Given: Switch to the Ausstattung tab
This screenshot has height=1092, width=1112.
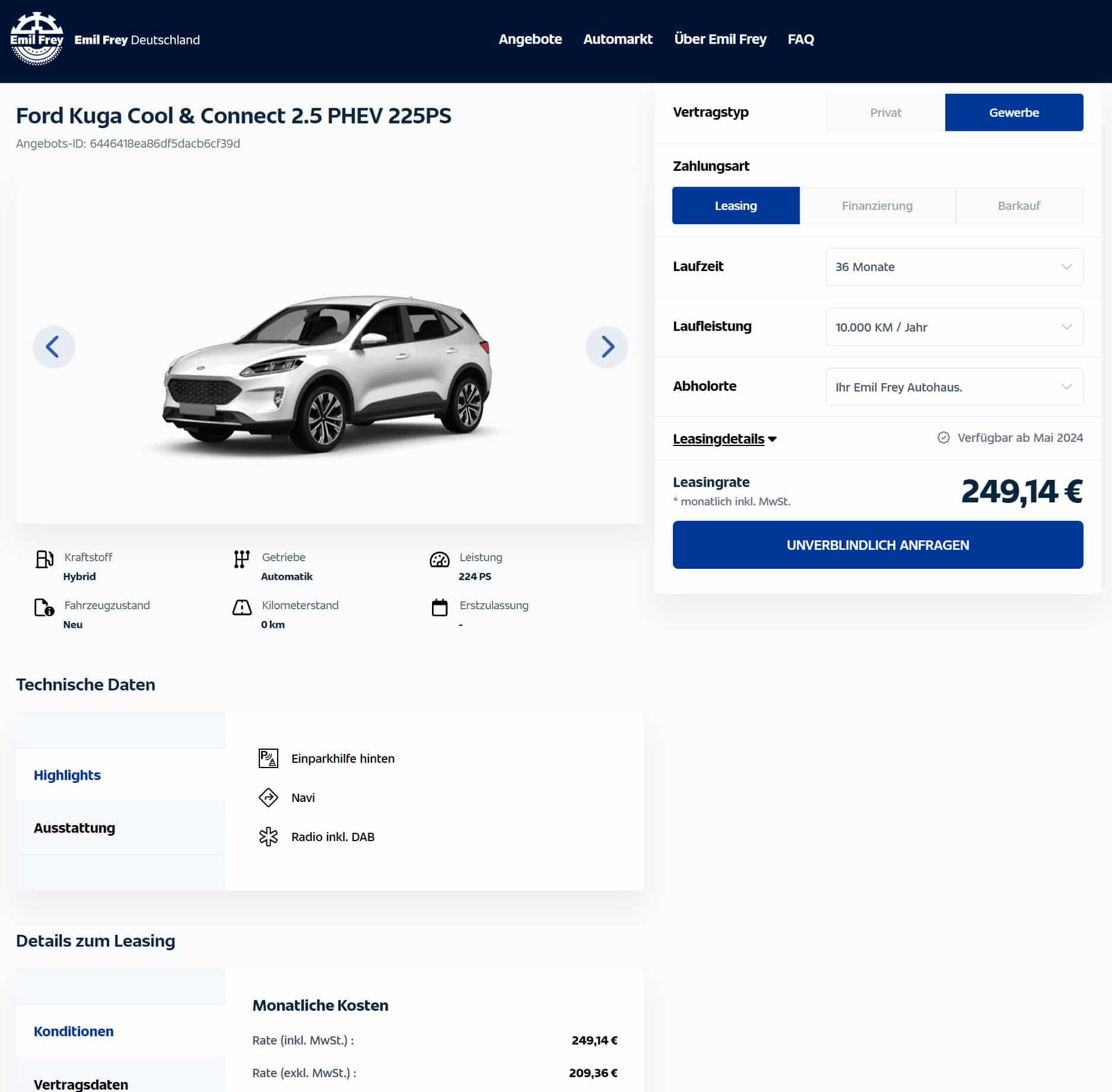Looking at the screenshot, I should point(120,827).
